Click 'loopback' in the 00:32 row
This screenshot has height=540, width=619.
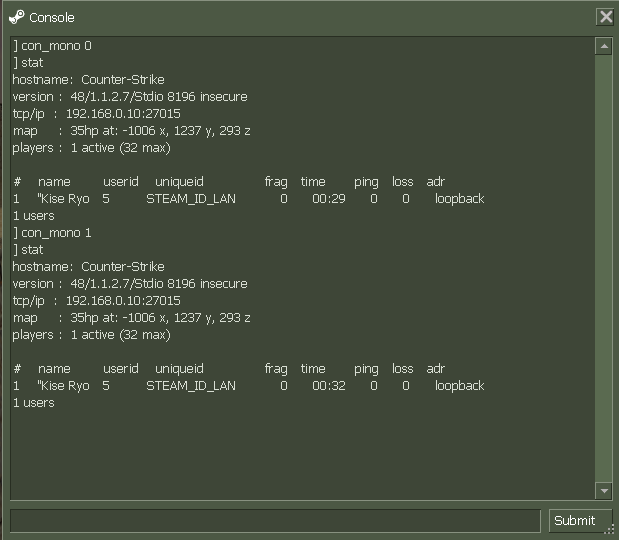click(460, 386)
